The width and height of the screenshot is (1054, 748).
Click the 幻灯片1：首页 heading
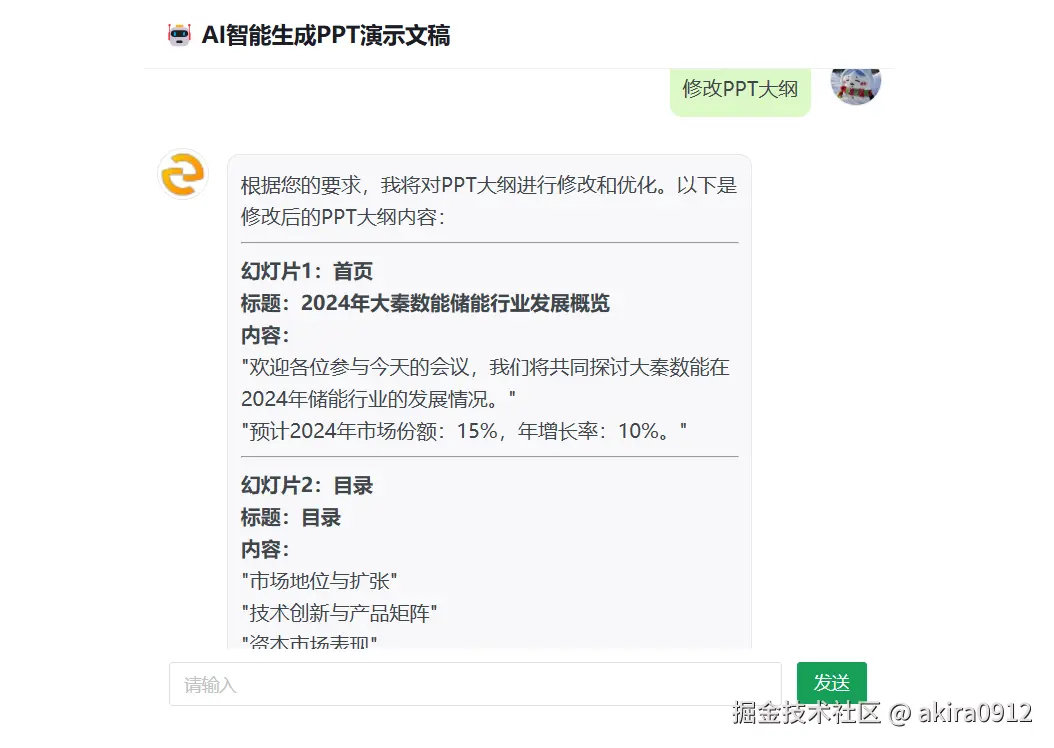[x=307, y=272]
